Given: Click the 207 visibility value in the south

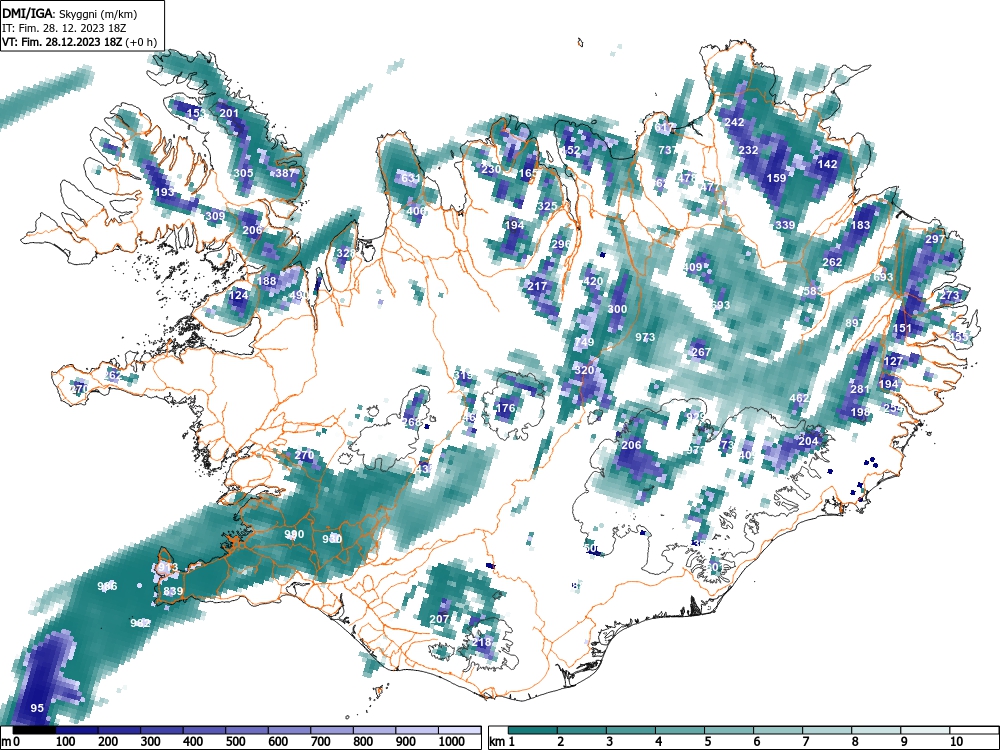Looking at the screenshot, I should coord(439,619).
